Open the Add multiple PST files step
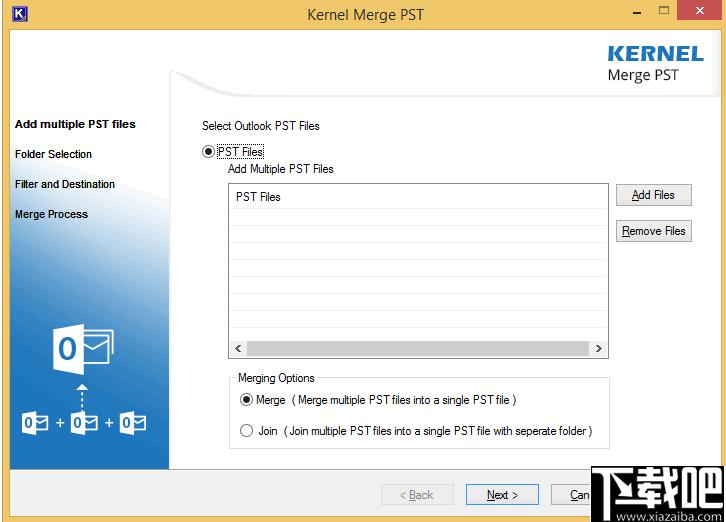 pos(75,124)
